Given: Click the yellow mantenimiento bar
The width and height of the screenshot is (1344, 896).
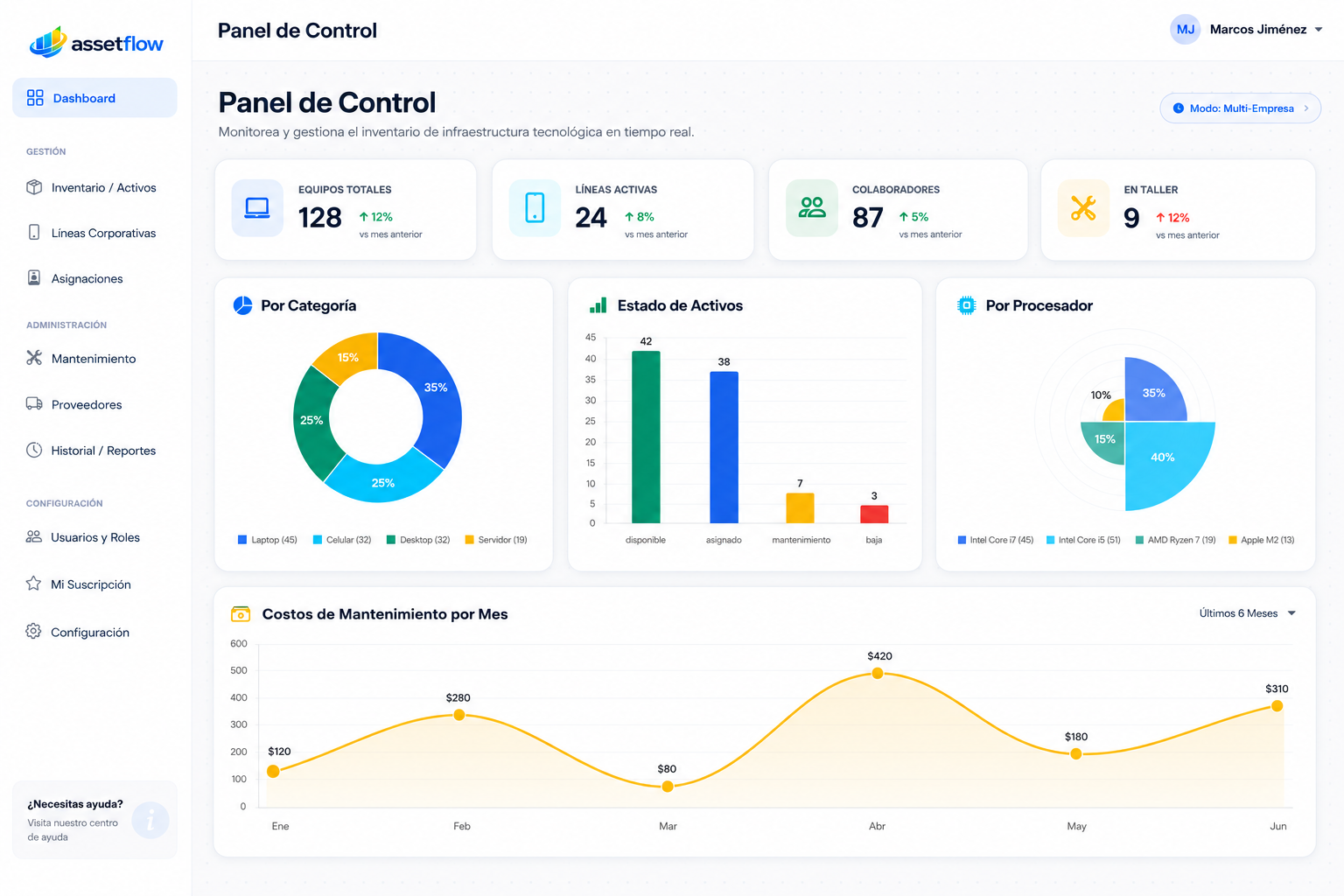Looking at the screenshot, I should 800,508.
